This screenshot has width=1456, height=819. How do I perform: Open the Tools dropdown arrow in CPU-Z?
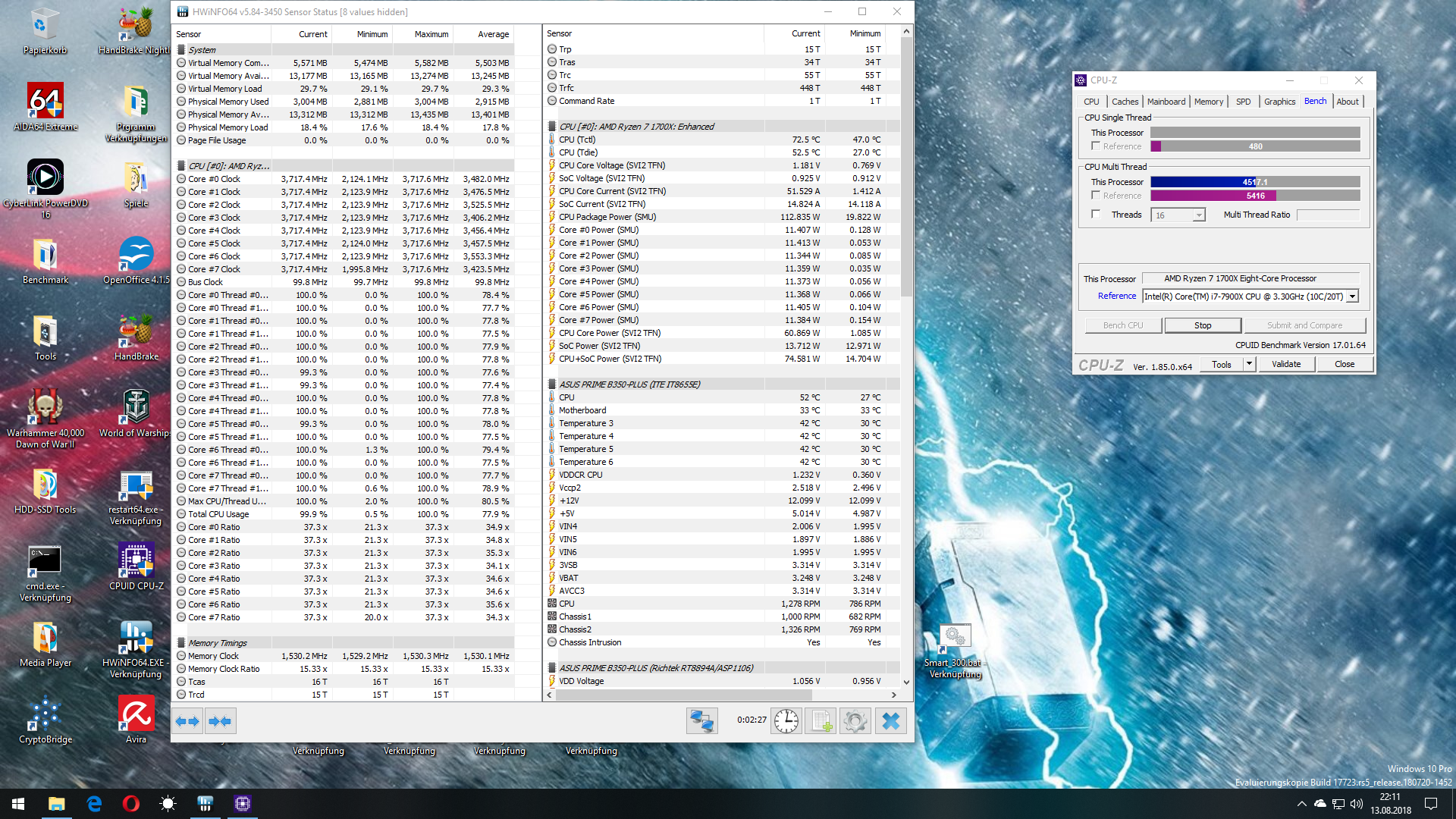[1249, 364]
